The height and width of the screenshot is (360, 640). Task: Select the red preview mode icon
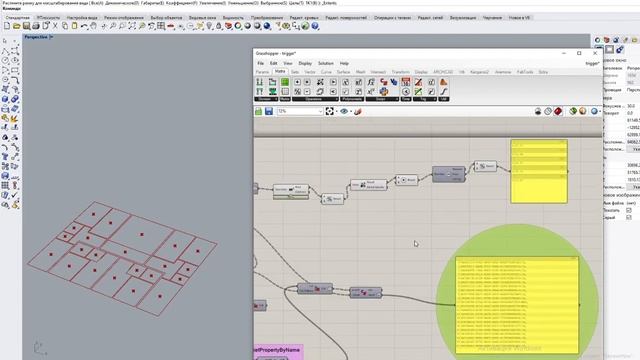(558, 111)
